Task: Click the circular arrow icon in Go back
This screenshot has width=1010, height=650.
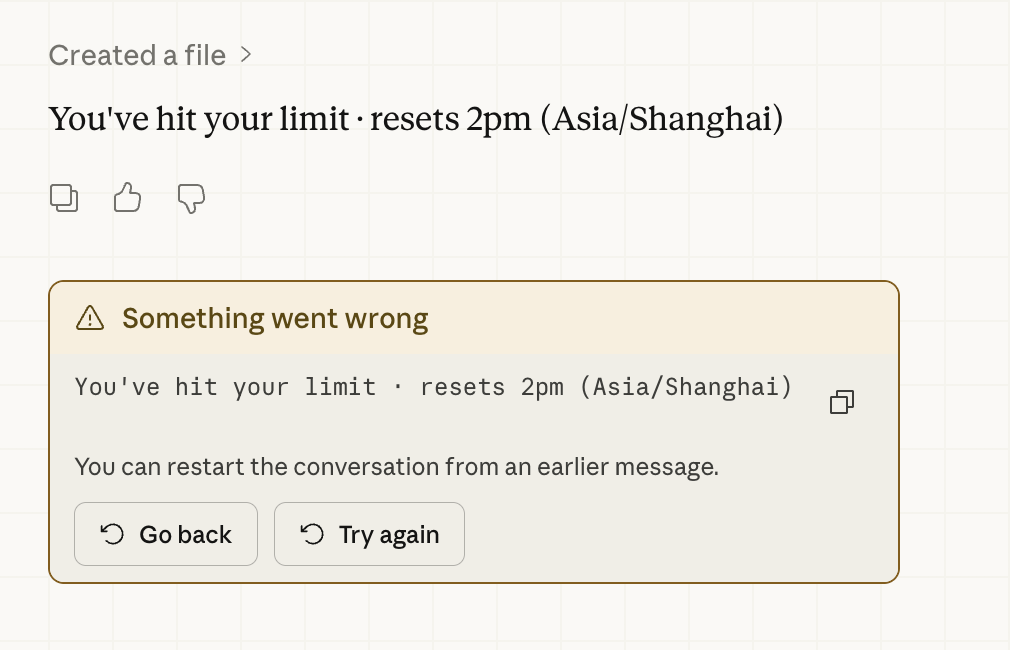Action: coord(112,534)
